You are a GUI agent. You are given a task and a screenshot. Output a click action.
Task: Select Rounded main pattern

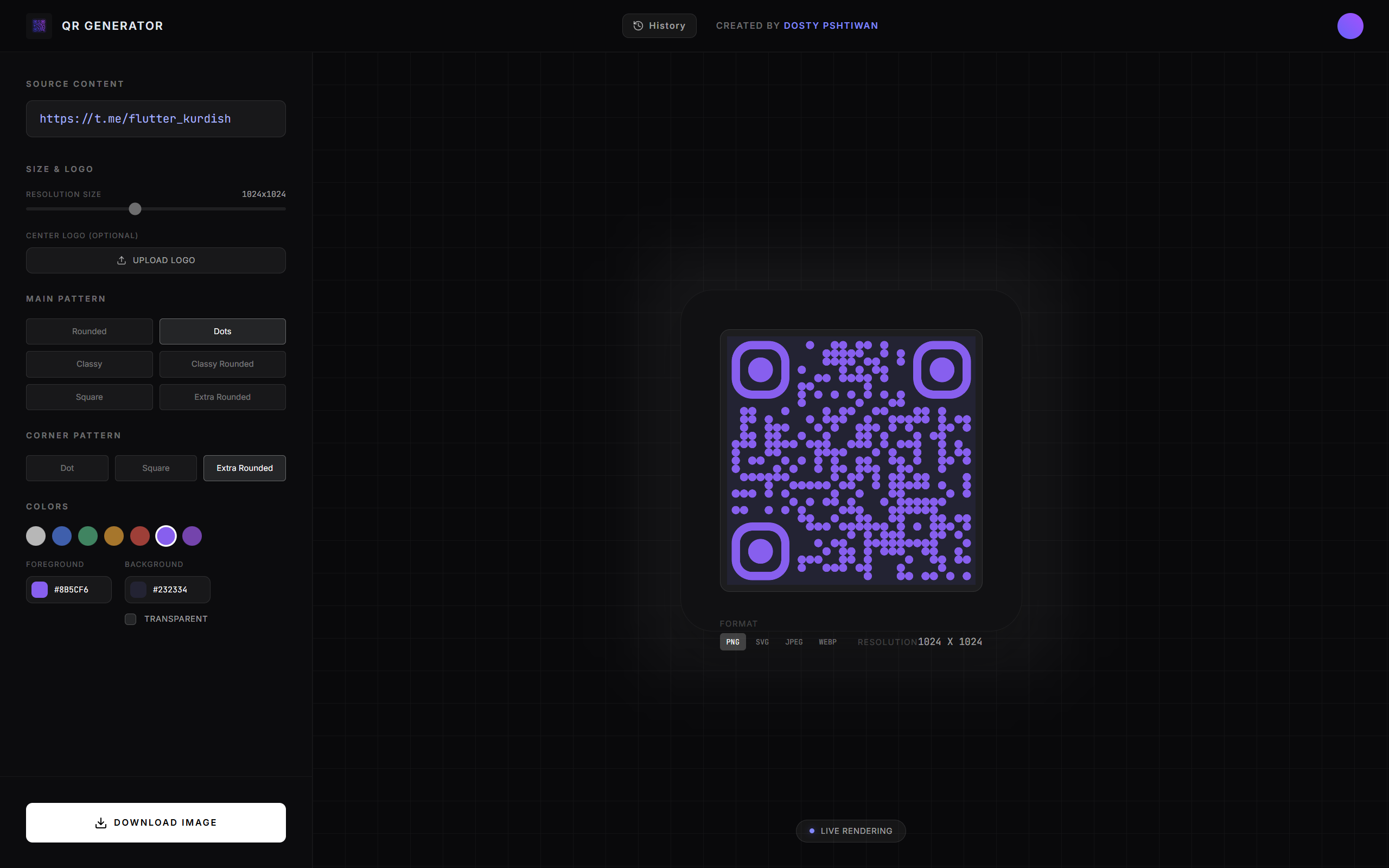(89, 331)
